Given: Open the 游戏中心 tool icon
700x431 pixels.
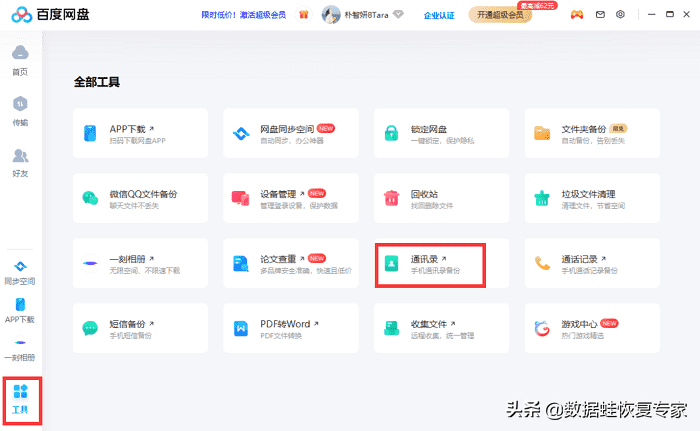Looking at the screenshot, I should tap(542, 329).
